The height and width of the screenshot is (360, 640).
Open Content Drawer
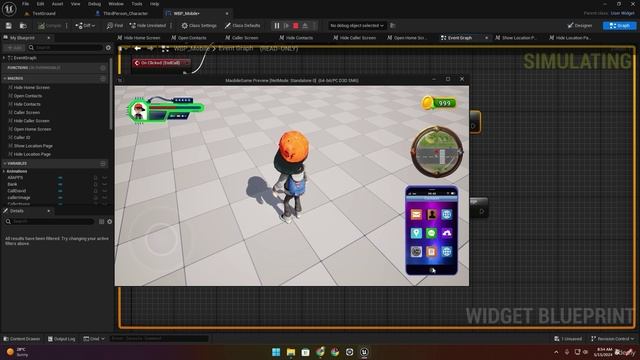(x=22, y=339)
